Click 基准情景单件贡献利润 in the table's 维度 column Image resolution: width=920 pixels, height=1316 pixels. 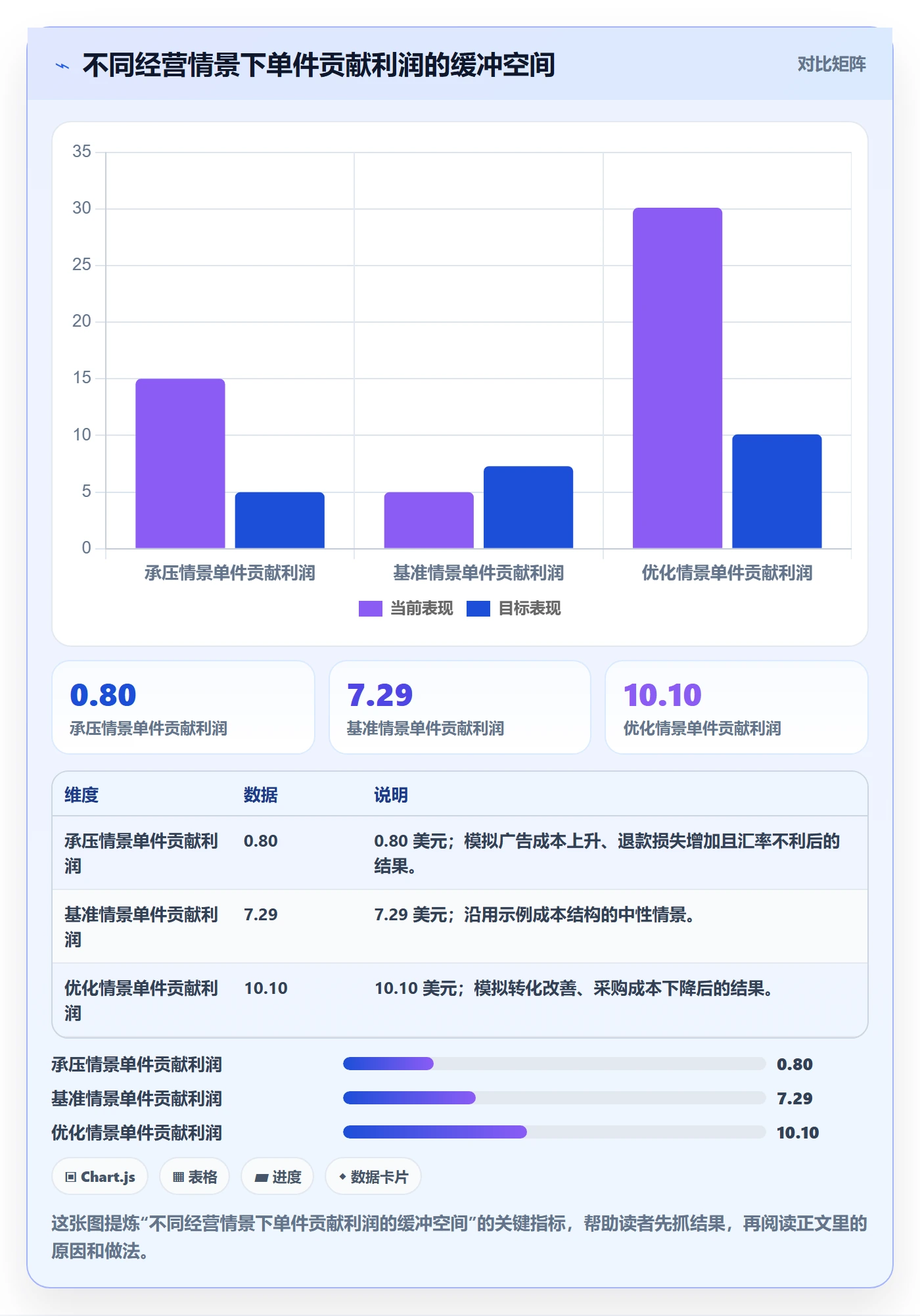tap(141, 927)
